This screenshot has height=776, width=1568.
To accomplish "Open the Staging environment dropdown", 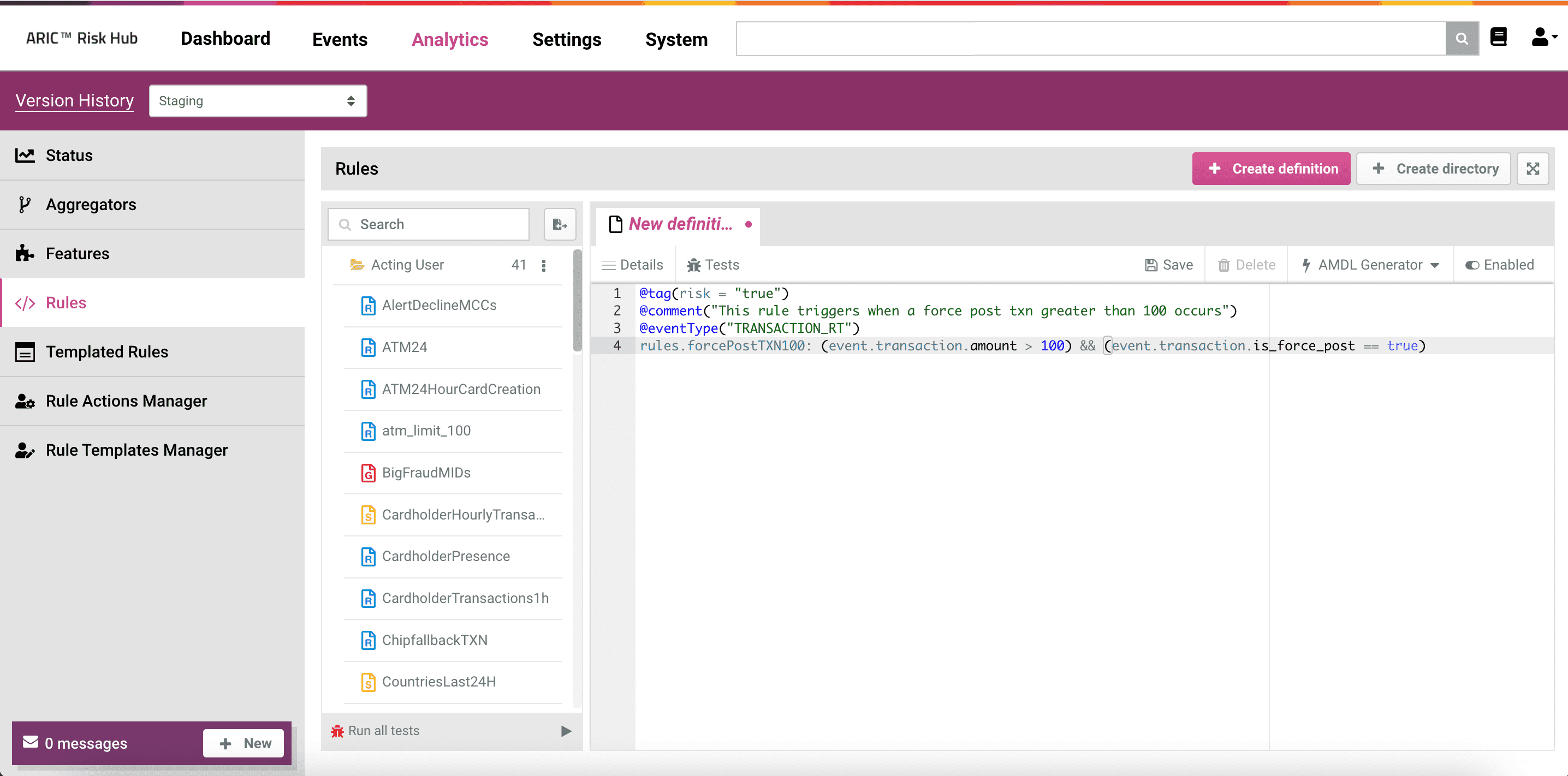I will point(258,101).
